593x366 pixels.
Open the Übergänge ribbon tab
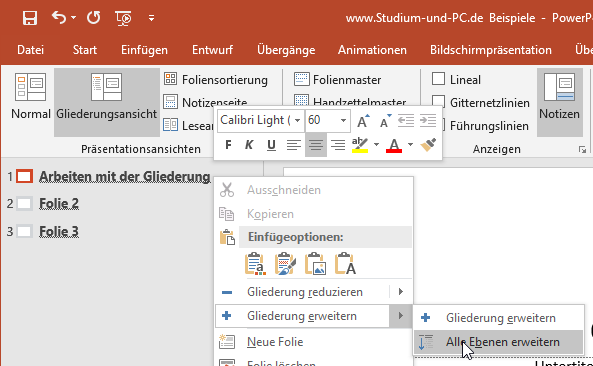(286, 50)
